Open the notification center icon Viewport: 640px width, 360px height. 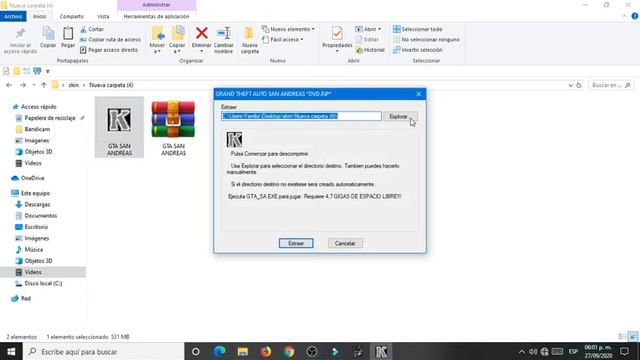click(624, 351)
